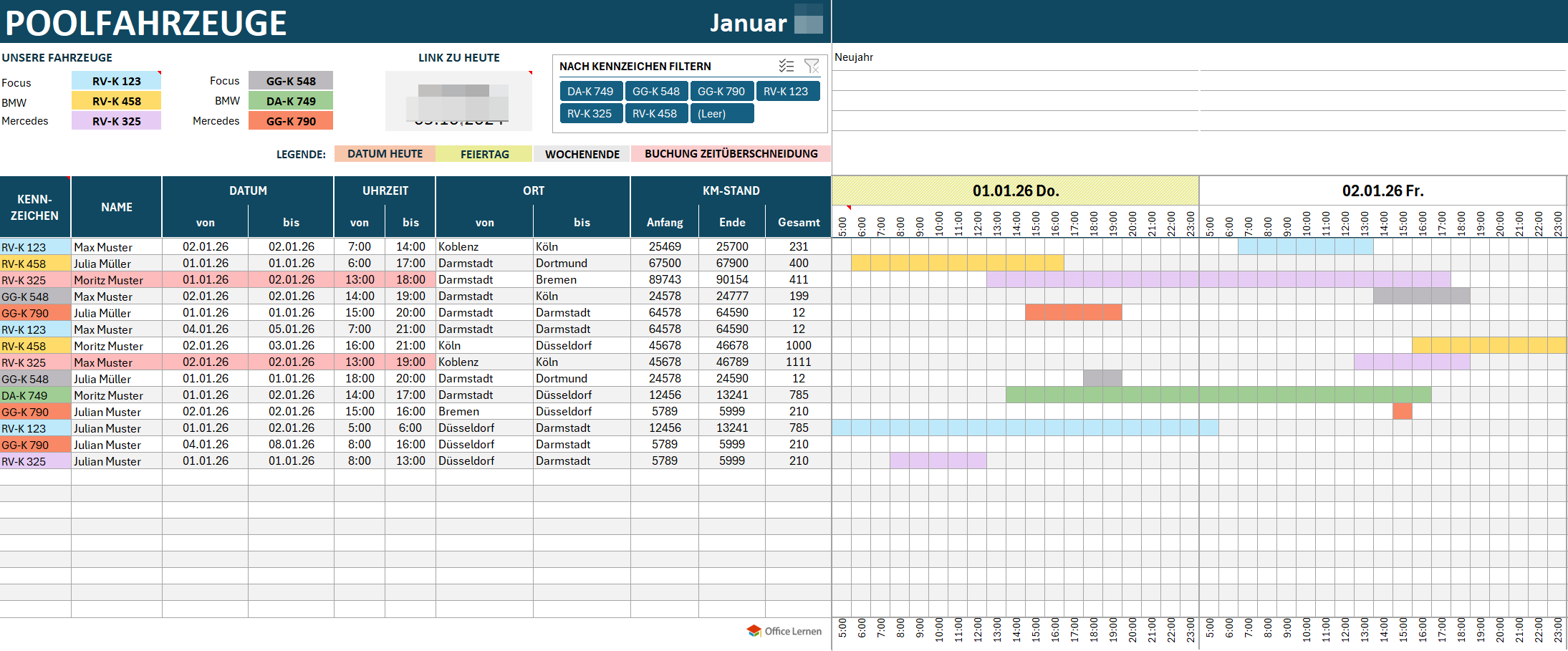Clear the Kennzeichen slicer filter
The image size is (1568, 651).
[x=811, y=66]
